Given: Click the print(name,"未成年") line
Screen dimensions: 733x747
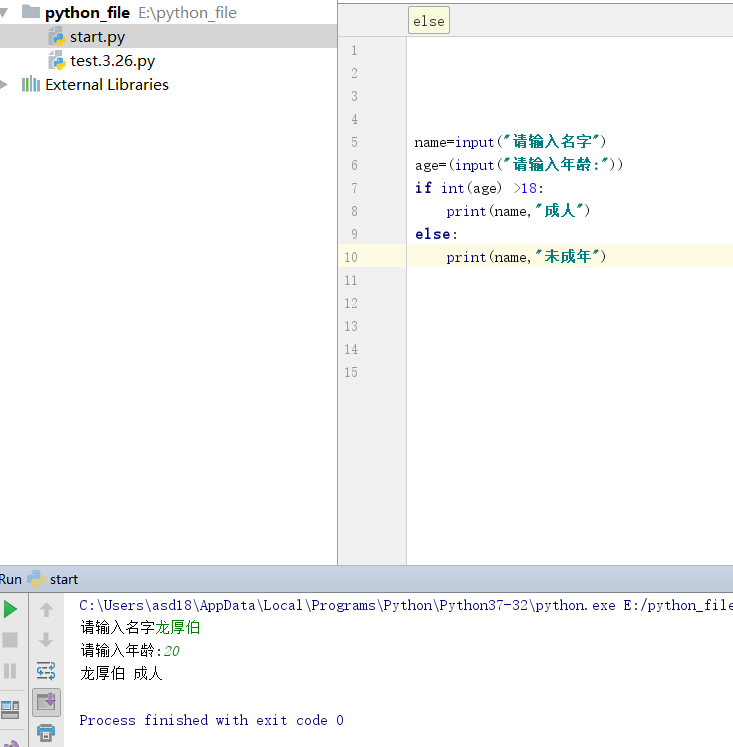Looking at the screenshot, I should [x=526, y=257].
